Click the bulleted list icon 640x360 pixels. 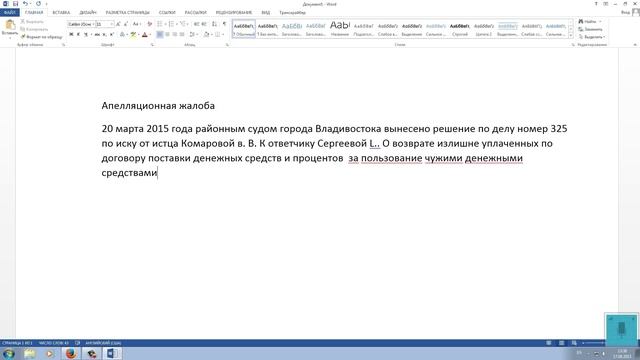tap(160, 24)
